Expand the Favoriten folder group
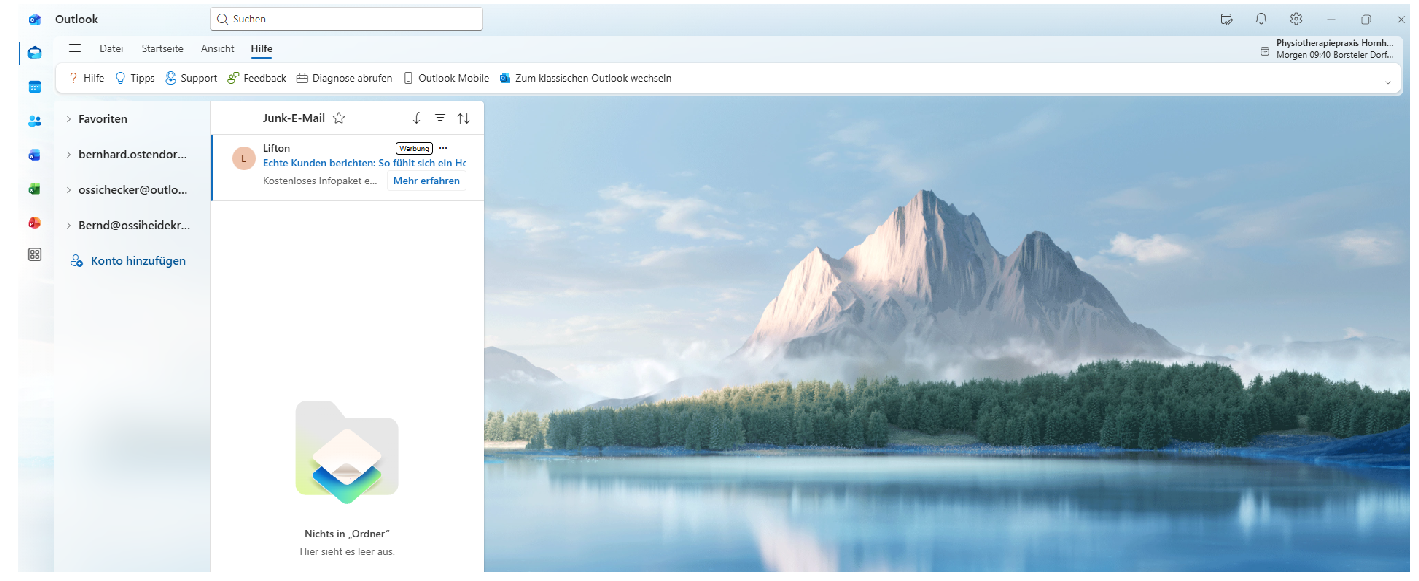The height and width of the screenshot is (581, 1419). [x=69, y=119]
